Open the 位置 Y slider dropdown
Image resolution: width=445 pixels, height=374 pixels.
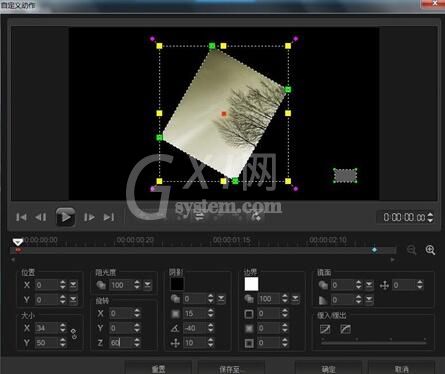[73, 300]
